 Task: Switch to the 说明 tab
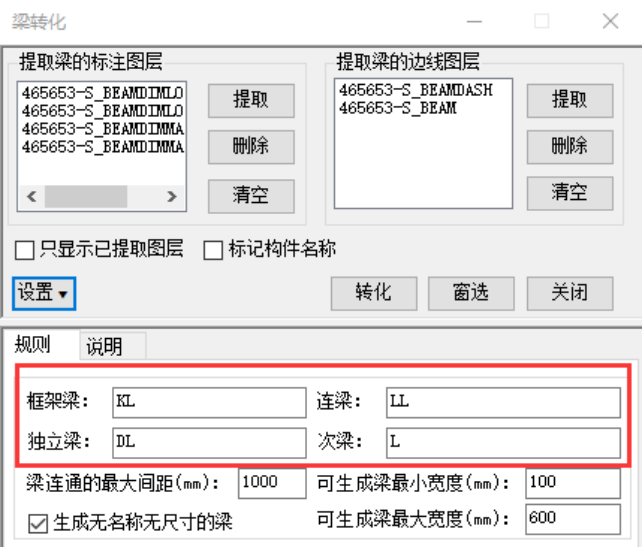tap(104, 347)
